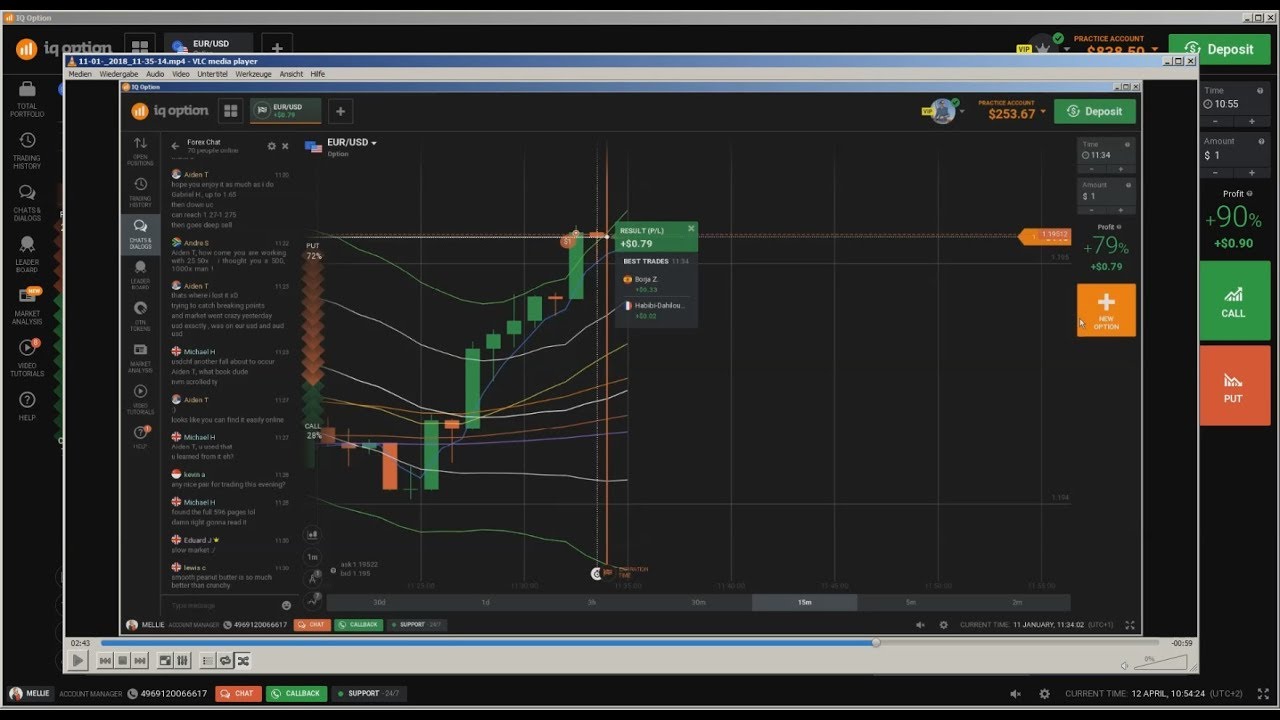Open the VLC Audio menu
This screenshot has width=1280, height=720.
[x=155, y=74]
